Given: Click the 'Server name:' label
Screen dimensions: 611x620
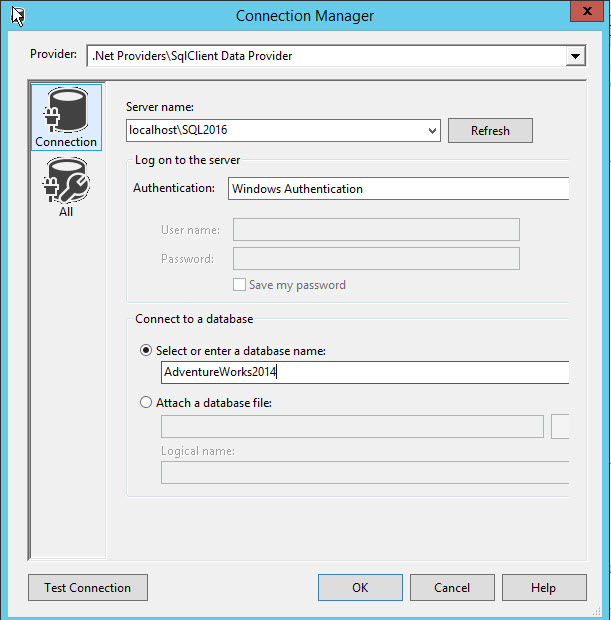Looking at the screenshot, I should 160,107.
